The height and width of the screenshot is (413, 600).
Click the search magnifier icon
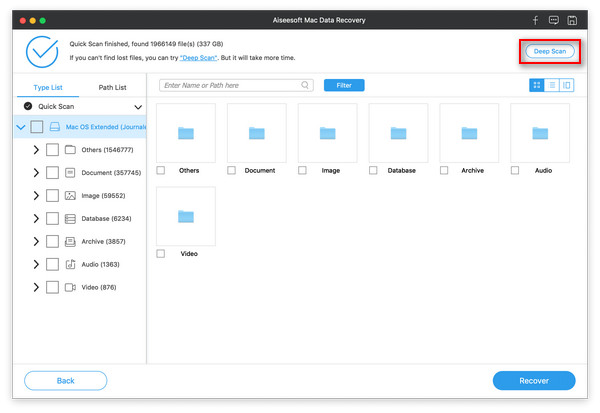pos(305,85)
